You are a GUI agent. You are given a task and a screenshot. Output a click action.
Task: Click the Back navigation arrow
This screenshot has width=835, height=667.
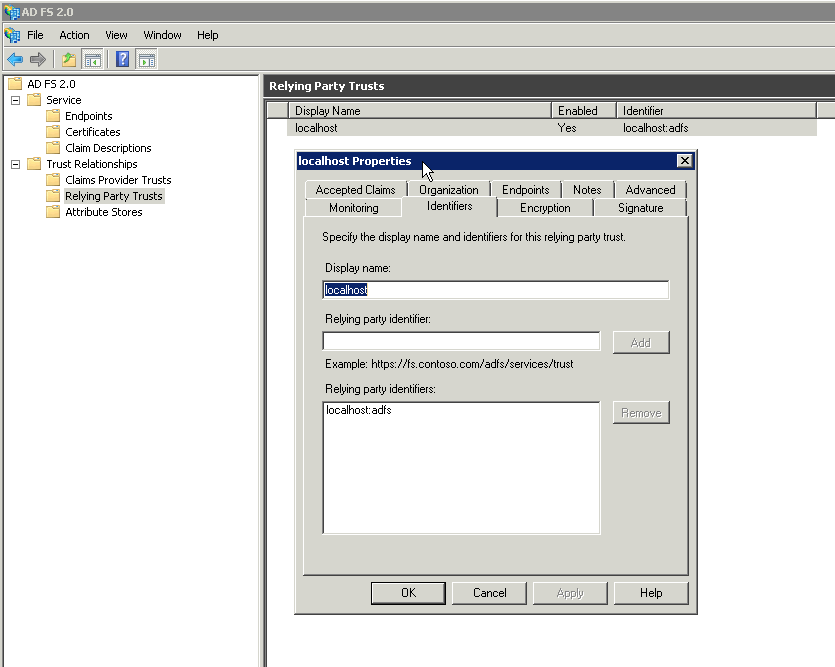pos(14,59)
